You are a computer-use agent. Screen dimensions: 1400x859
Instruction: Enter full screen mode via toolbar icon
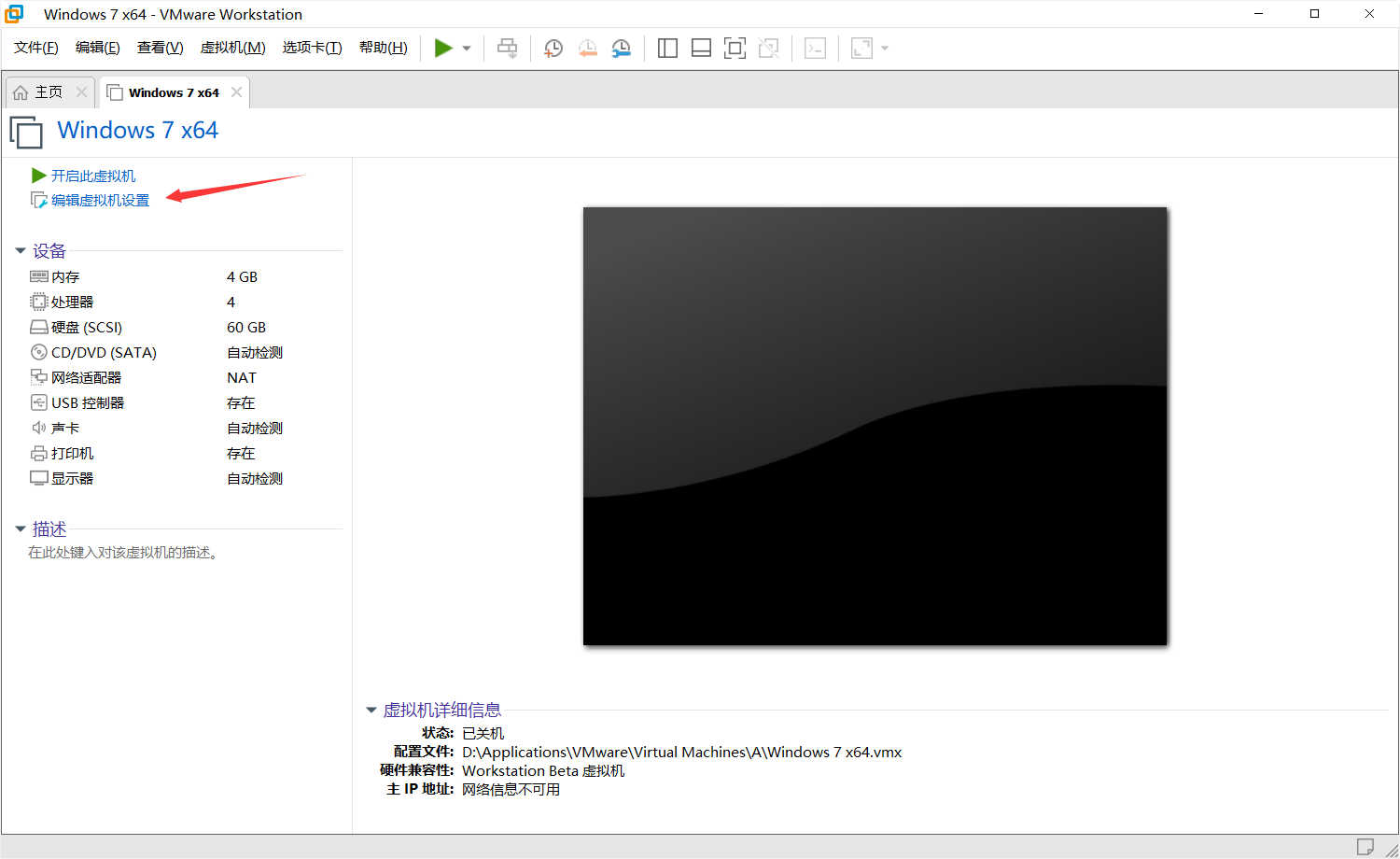pyautogui.click(x=735, y=49)
